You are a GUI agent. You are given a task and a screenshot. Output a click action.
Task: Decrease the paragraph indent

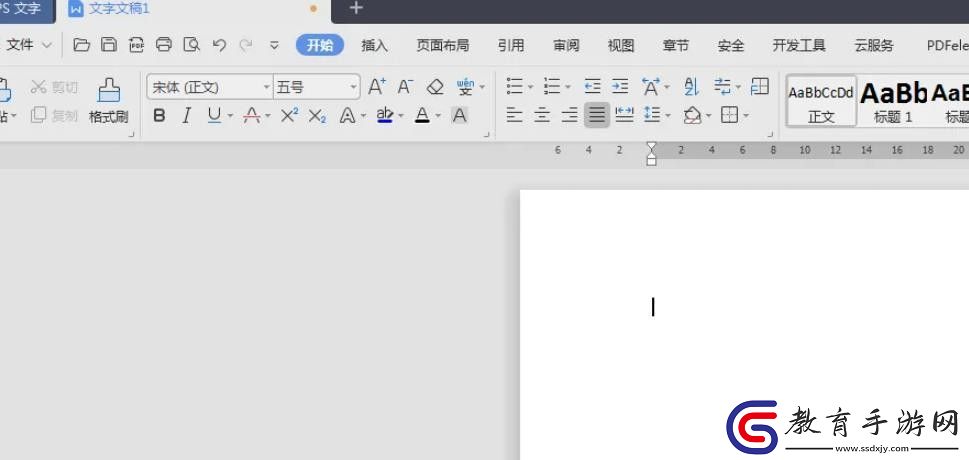[x=593, y=87]
